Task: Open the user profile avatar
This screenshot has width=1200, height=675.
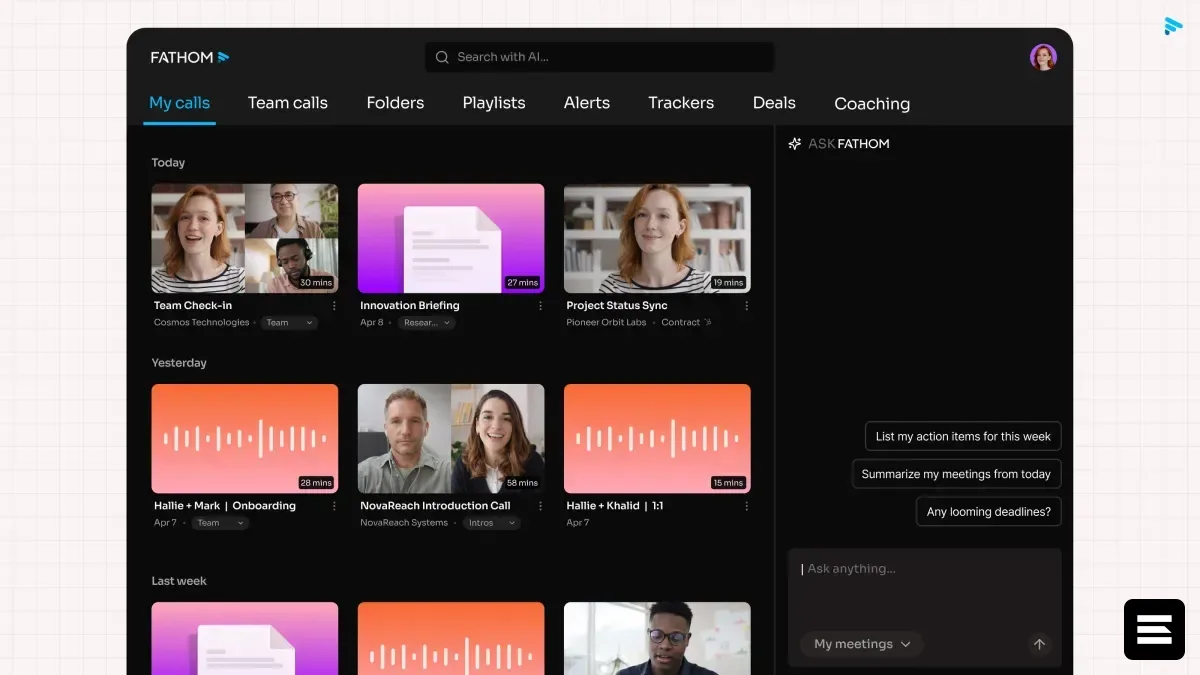Action: 1043,57
